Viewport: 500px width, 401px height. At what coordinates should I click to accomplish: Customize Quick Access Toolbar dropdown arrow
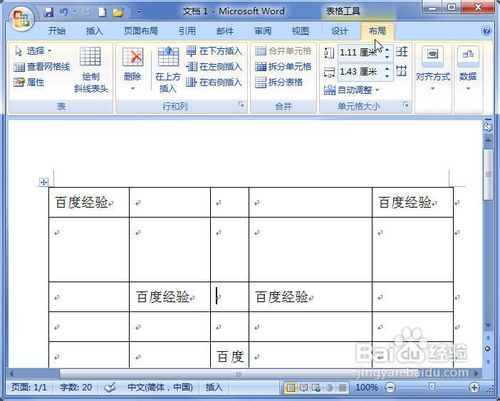(x=139, y=13)
